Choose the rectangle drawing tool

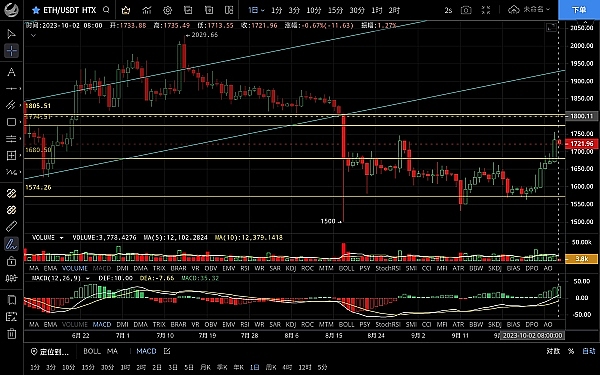click(x=11, y=122)
